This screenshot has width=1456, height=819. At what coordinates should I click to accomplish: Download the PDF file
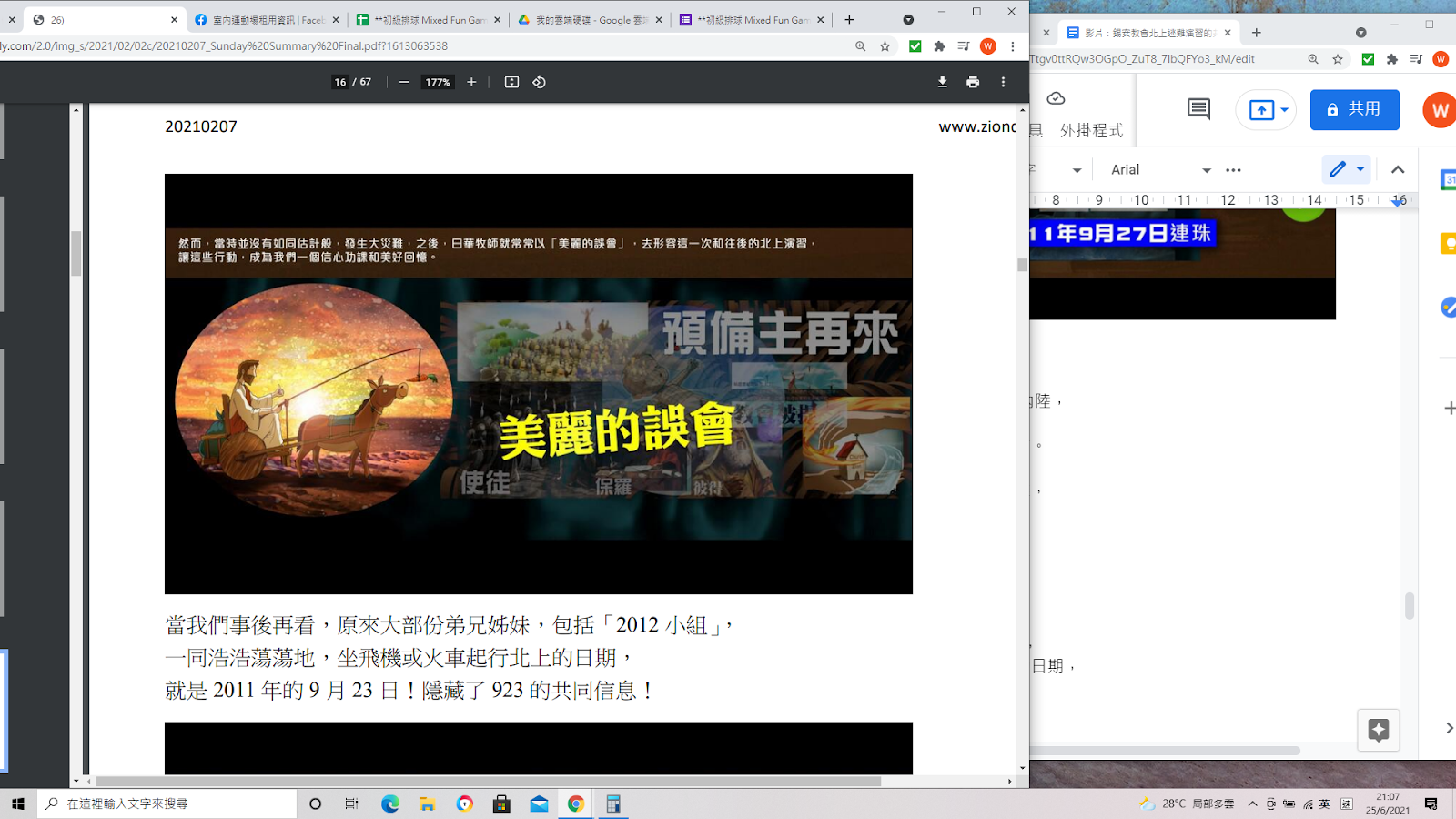[942, 82]
